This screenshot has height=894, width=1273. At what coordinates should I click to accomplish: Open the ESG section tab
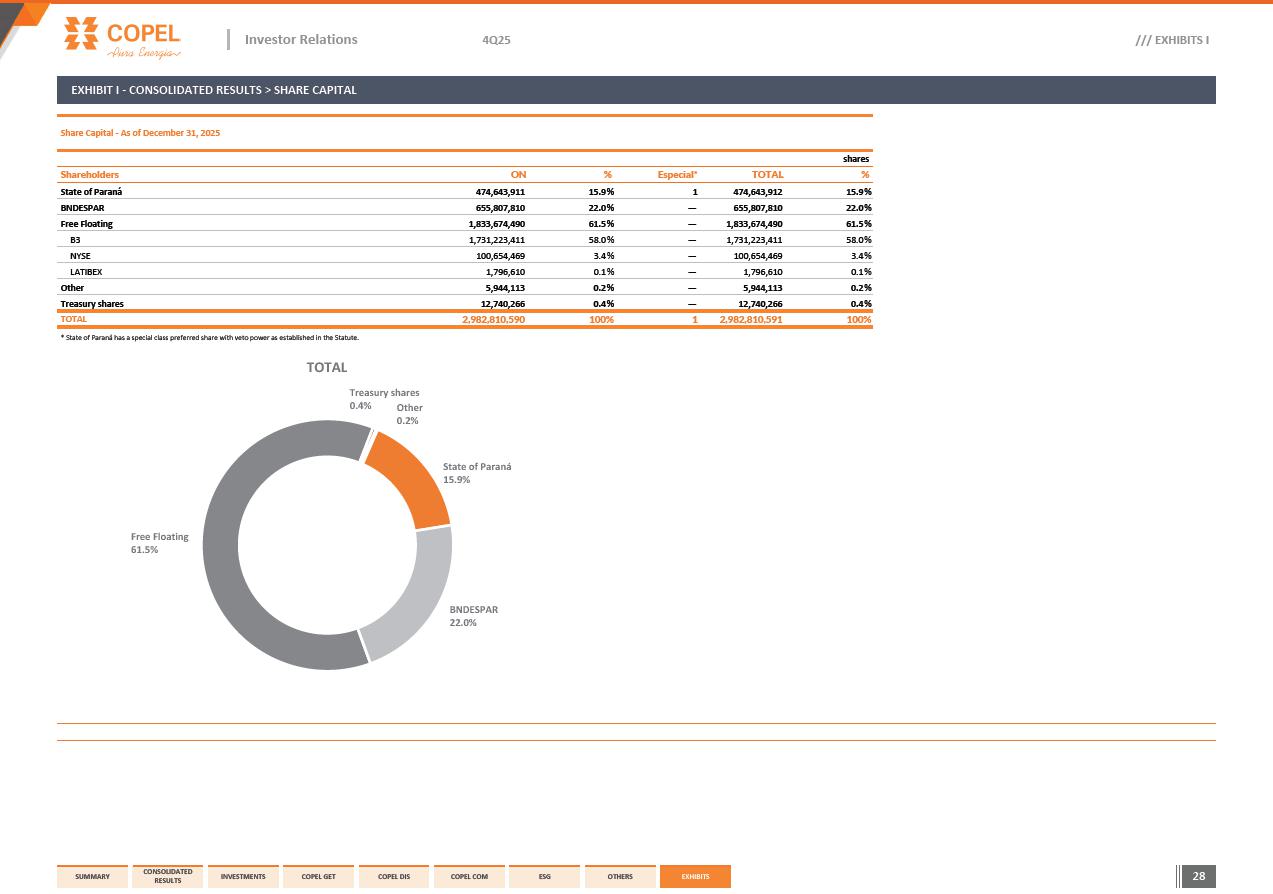544,877
